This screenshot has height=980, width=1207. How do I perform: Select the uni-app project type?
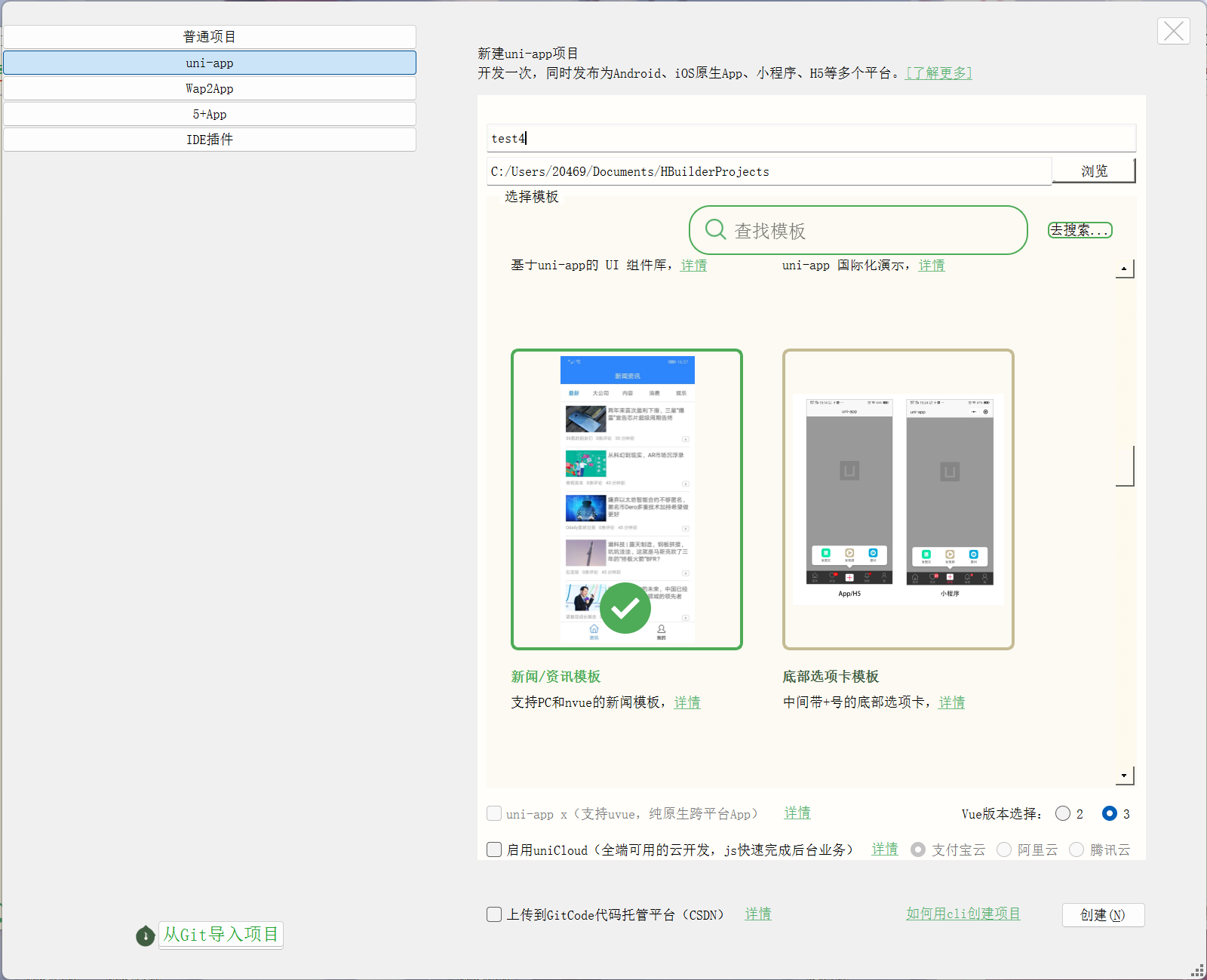pyautogui.click(x=210, y=63)
